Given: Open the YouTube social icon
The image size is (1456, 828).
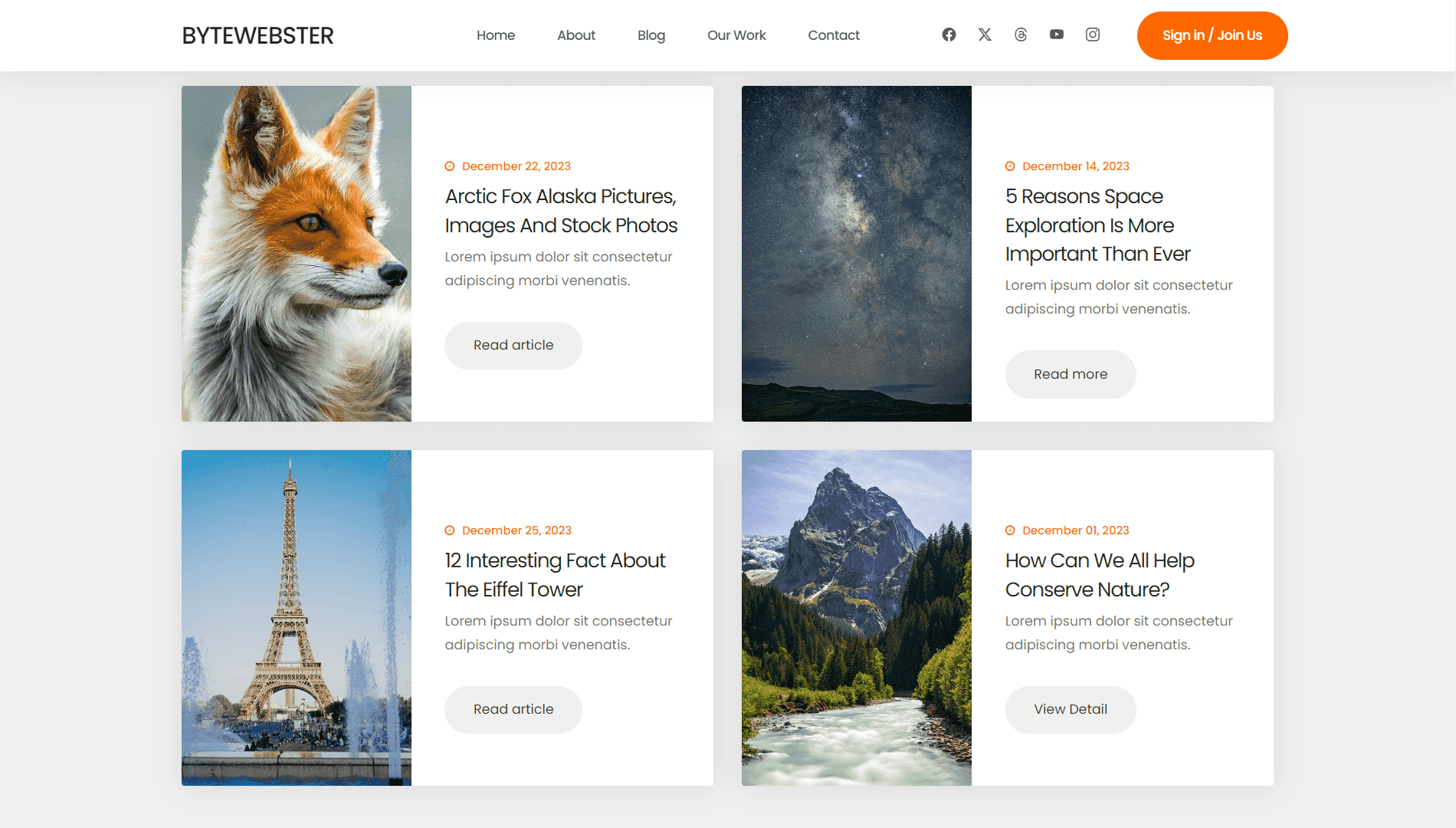Looking at the screenshot, I should 1057,34.
